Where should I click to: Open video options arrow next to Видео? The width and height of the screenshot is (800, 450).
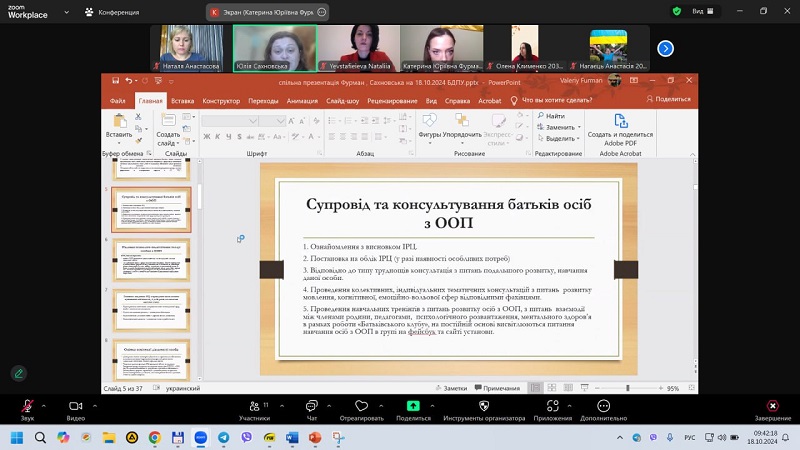(x=95, y=406)
